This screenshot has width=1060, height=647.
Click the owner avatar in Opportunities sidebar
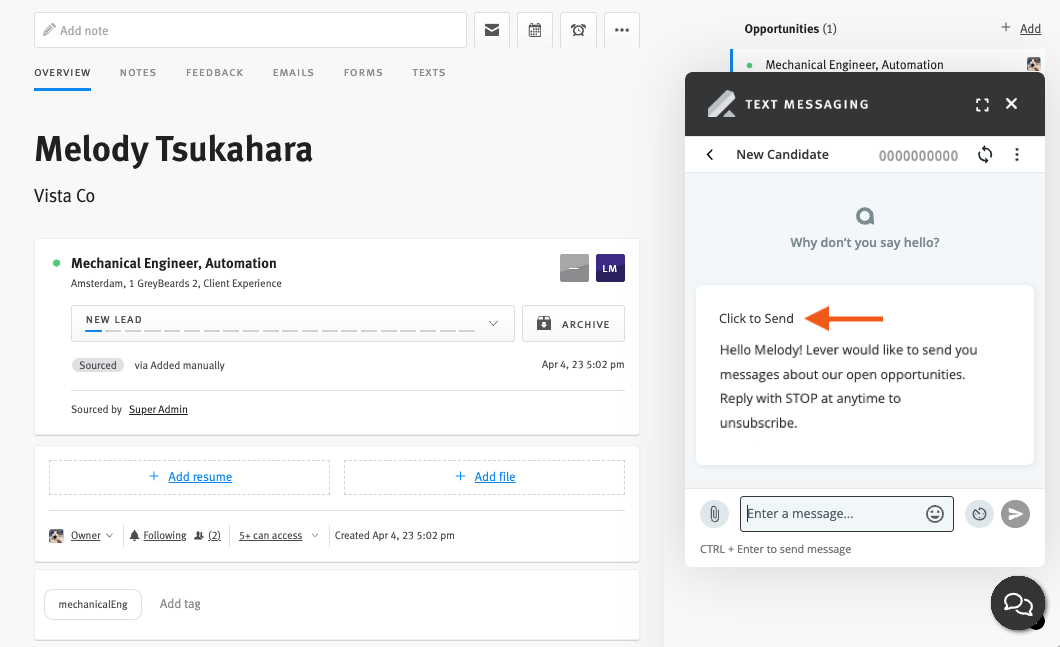coord(1033,64)
